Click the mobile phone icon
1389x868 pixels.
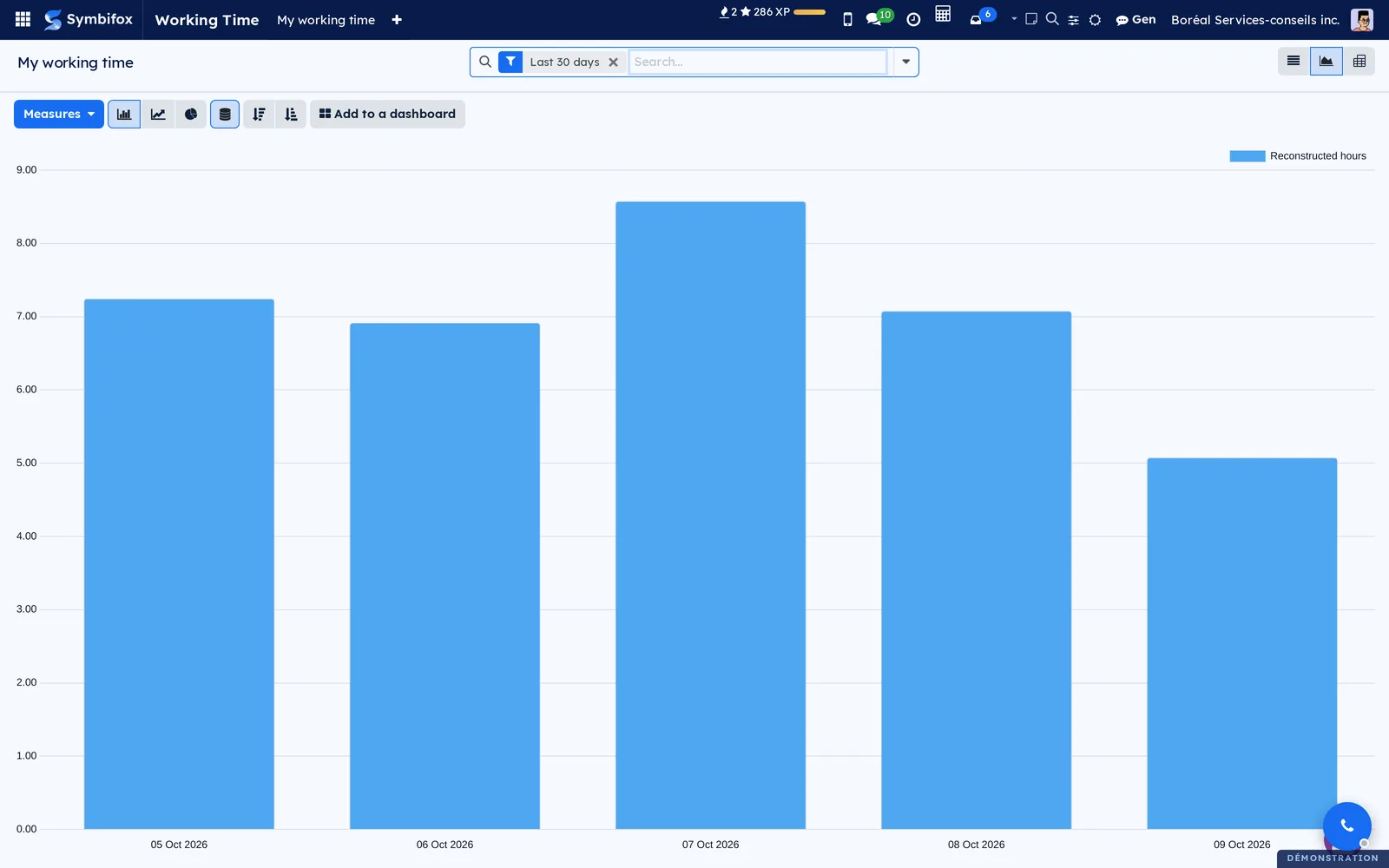[847, 20]
